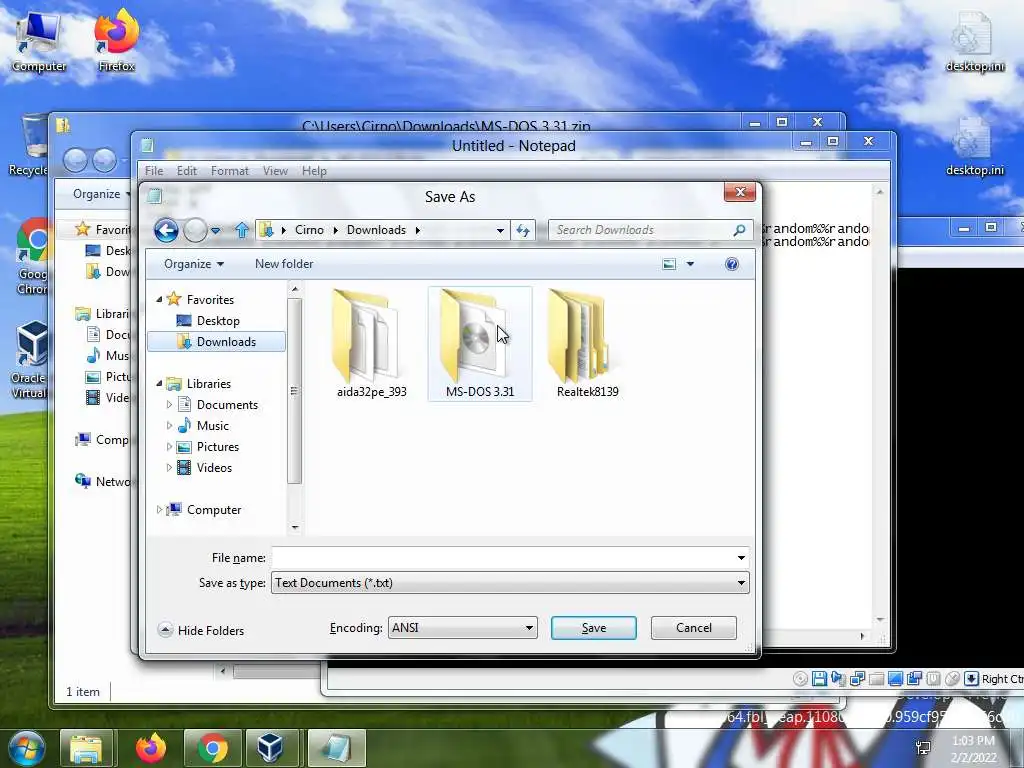
Task: Select the aida32pe_393 folder
Action: point(372,343)
